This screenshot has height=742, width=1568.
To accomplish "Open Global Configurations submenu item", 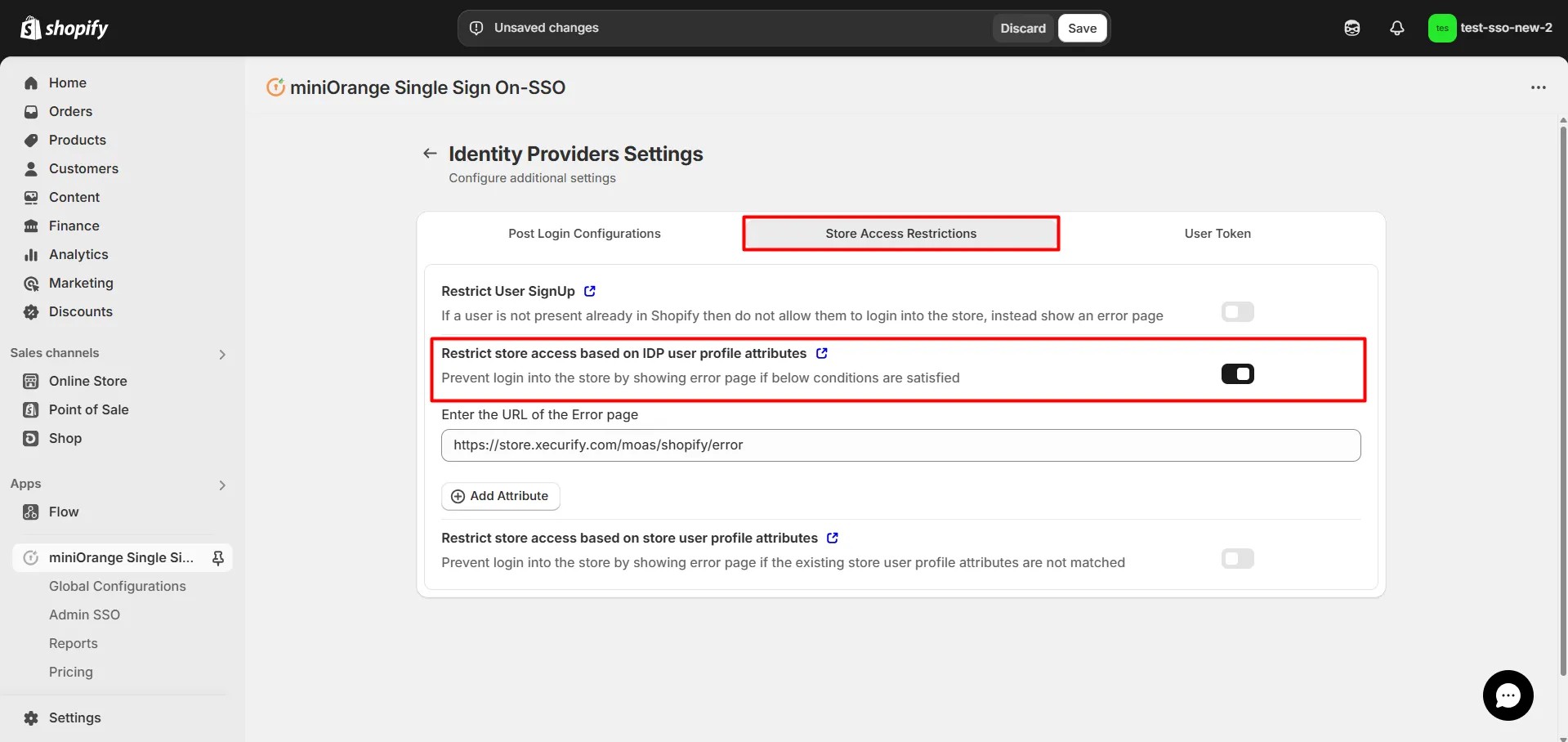I will [x=118, y=587].
